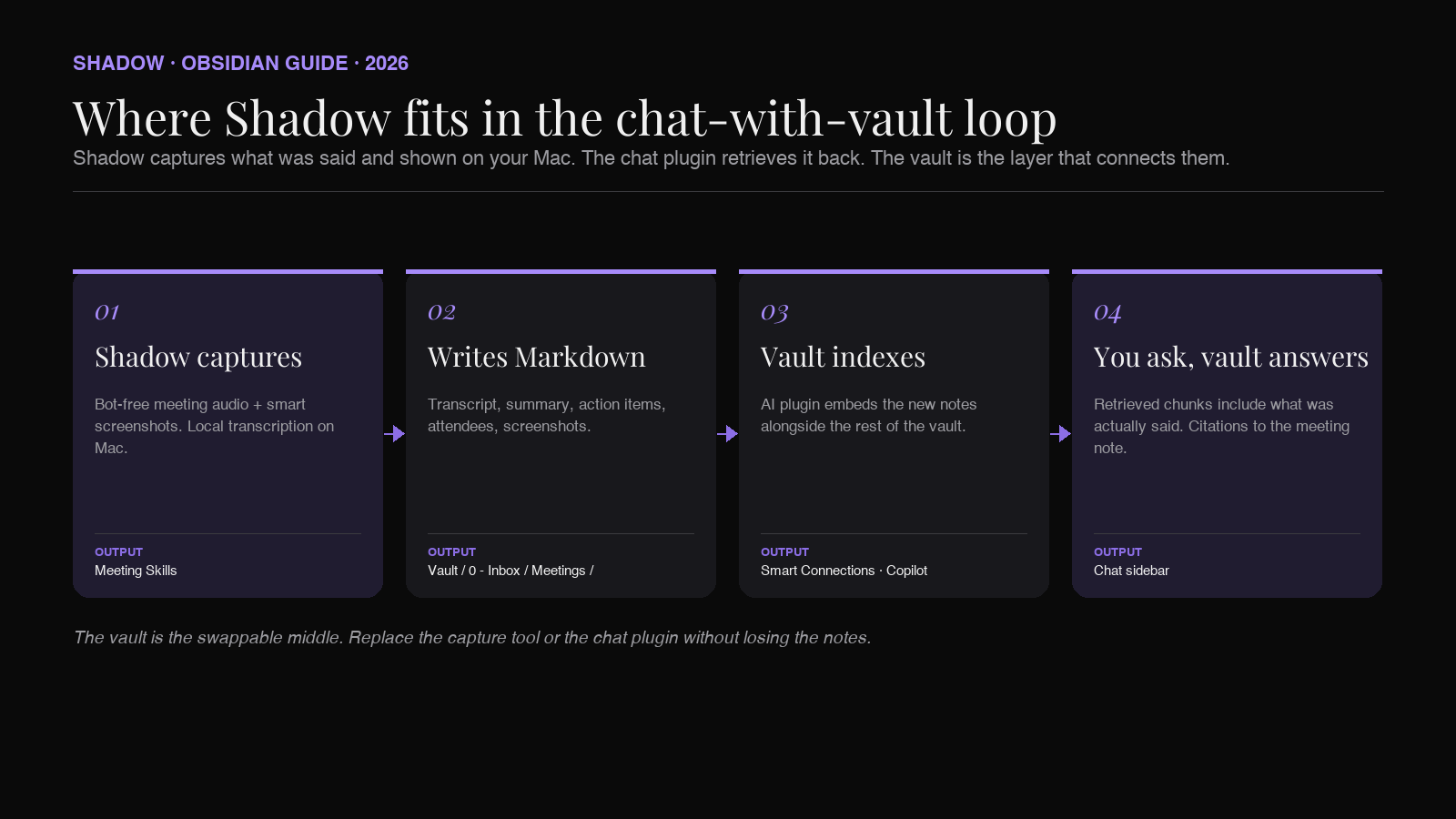Click the 'AI plugin embeds the new notes' description
Screen dimensions: 1456x819
[869, 415]
